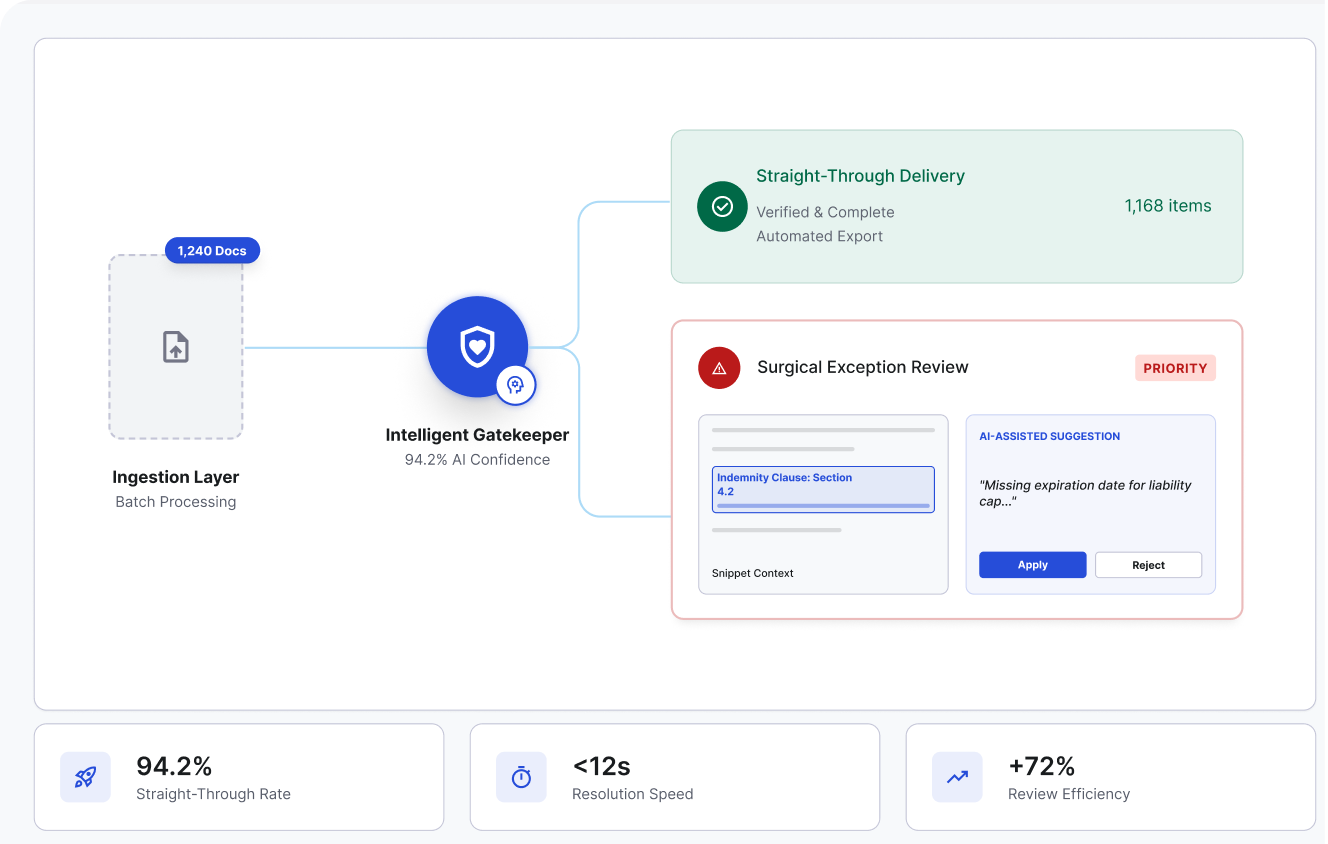Click the 1,240 Docs badge
Viewport: 1328px width, 844px height.
point(212,250)
